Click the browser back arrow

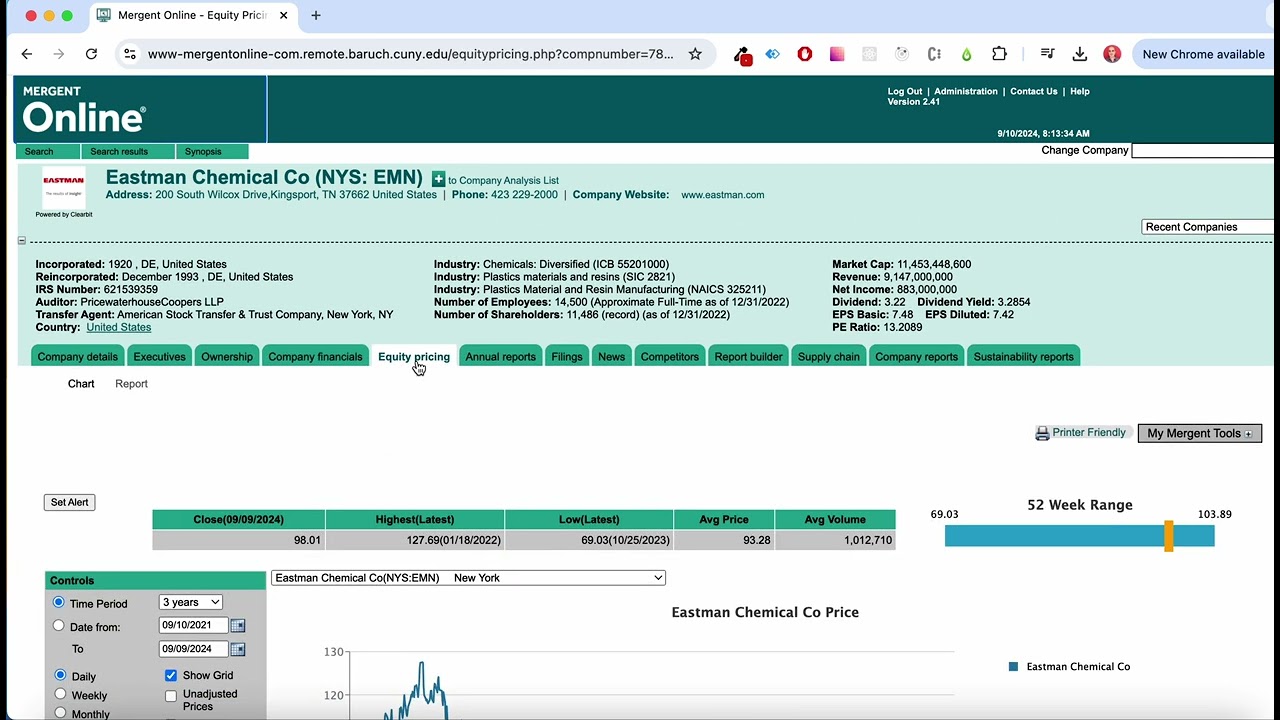[x=27, y=54]
